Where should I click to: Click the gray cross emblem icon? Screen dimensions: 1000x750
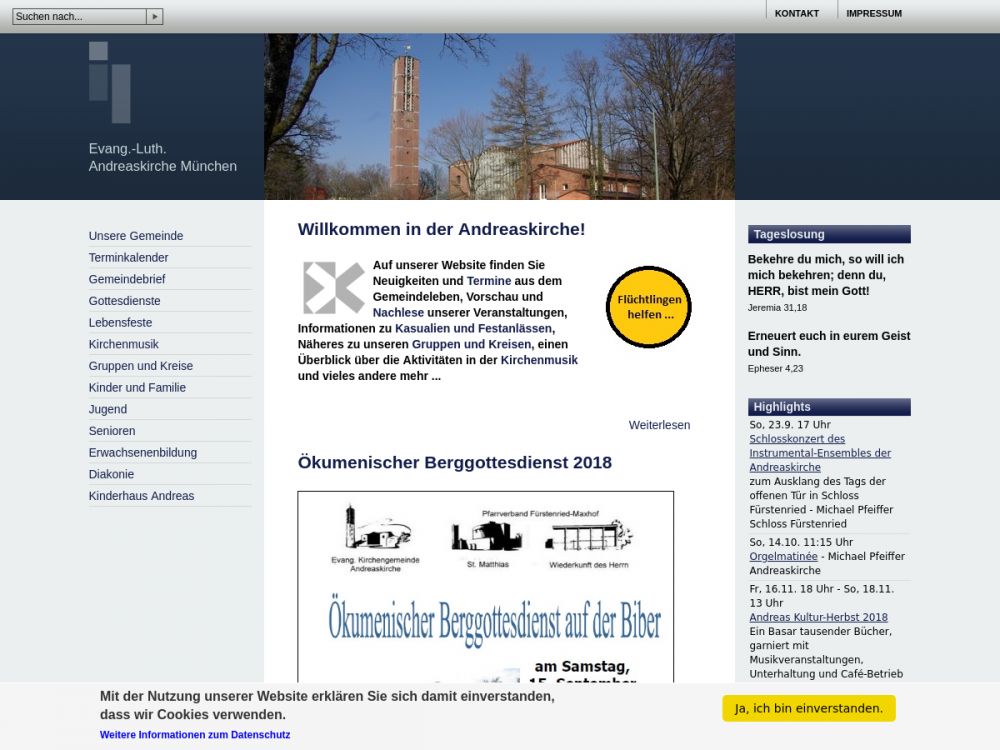point(333,288)
